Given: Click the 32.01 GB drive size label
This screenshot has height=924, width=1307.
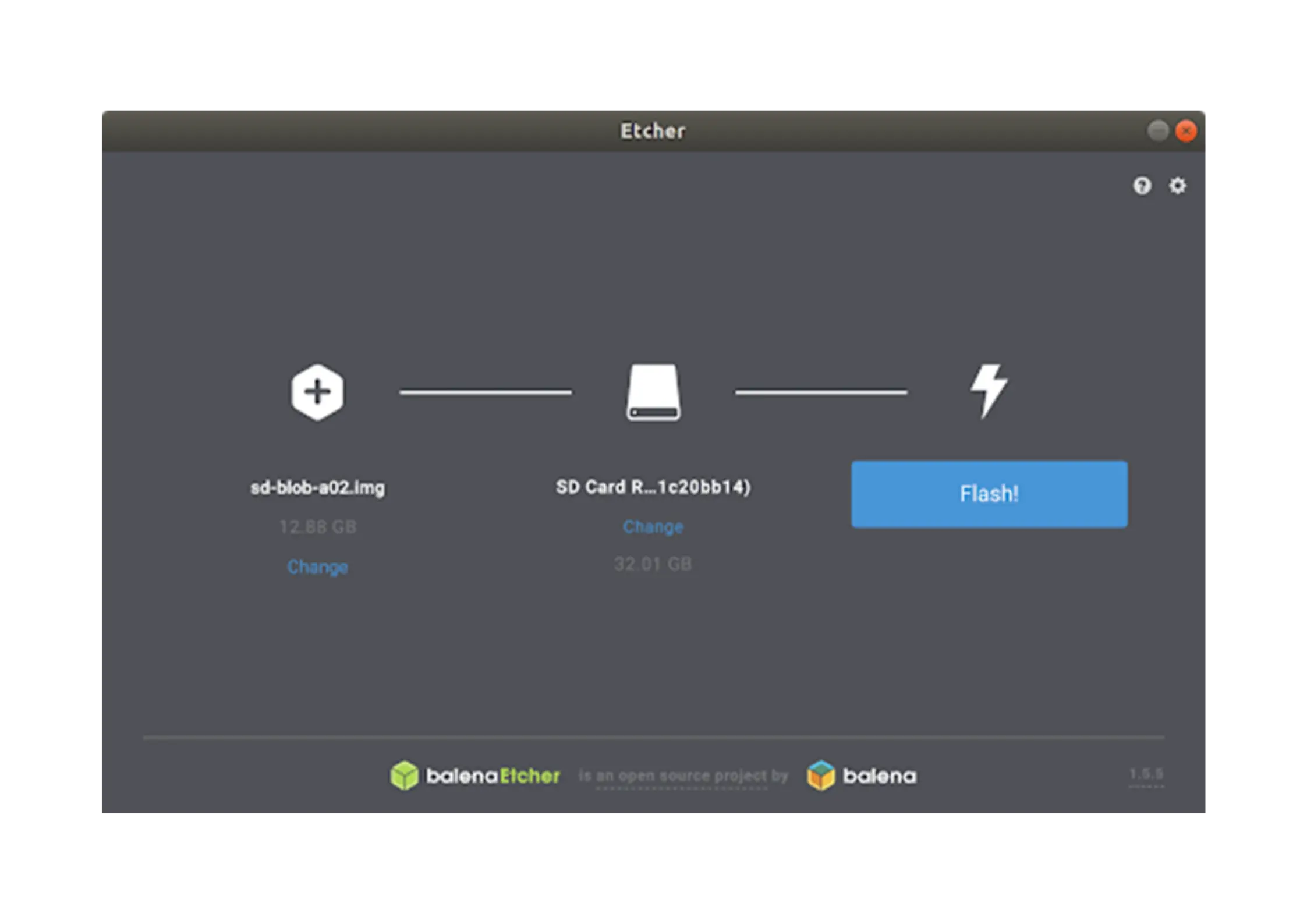Looking at the screenshot, I should tap(653, 564).
